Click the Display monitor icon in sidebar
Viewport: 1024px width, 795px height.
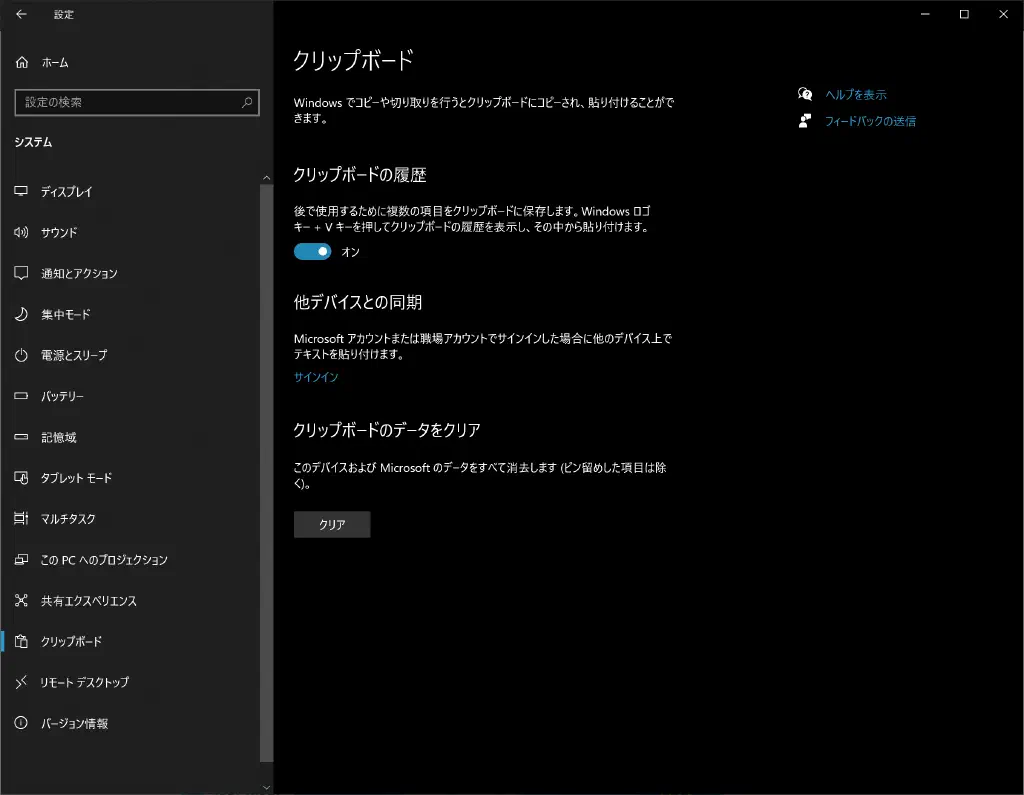(x=21, y=191)
